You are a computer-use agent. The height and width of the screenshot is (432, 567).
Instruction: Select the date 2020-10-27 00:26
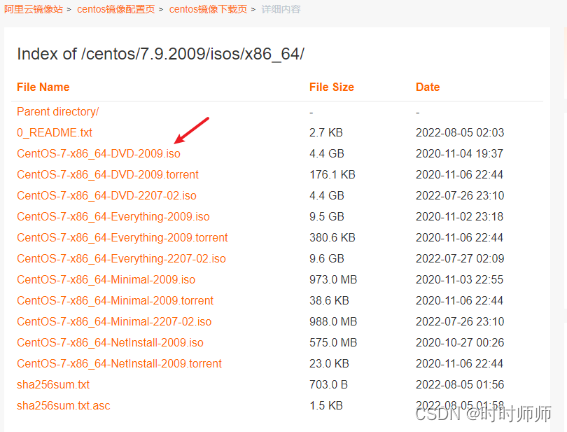point(460,342)
